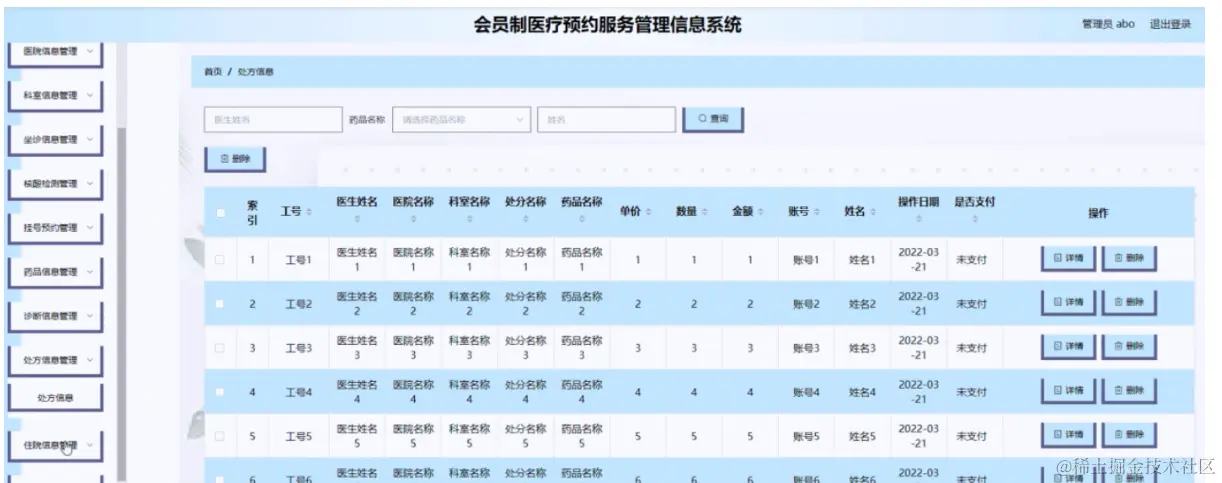Expand 医院信息管理 sidebar menu
1222x483 pixels.
click(x=56, y=52)
